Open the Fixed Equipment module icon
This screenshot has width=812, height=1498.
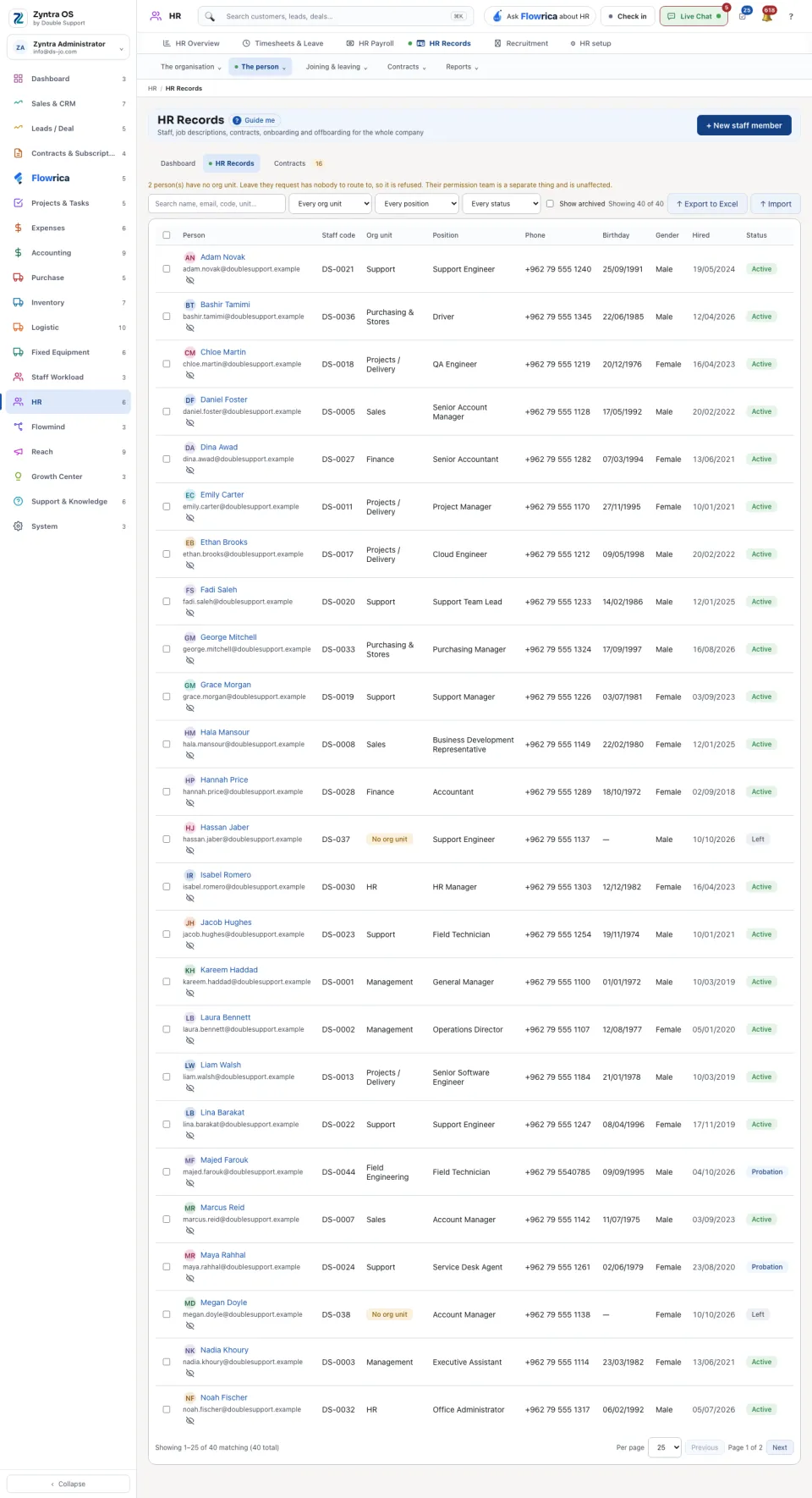click(18, 352)
